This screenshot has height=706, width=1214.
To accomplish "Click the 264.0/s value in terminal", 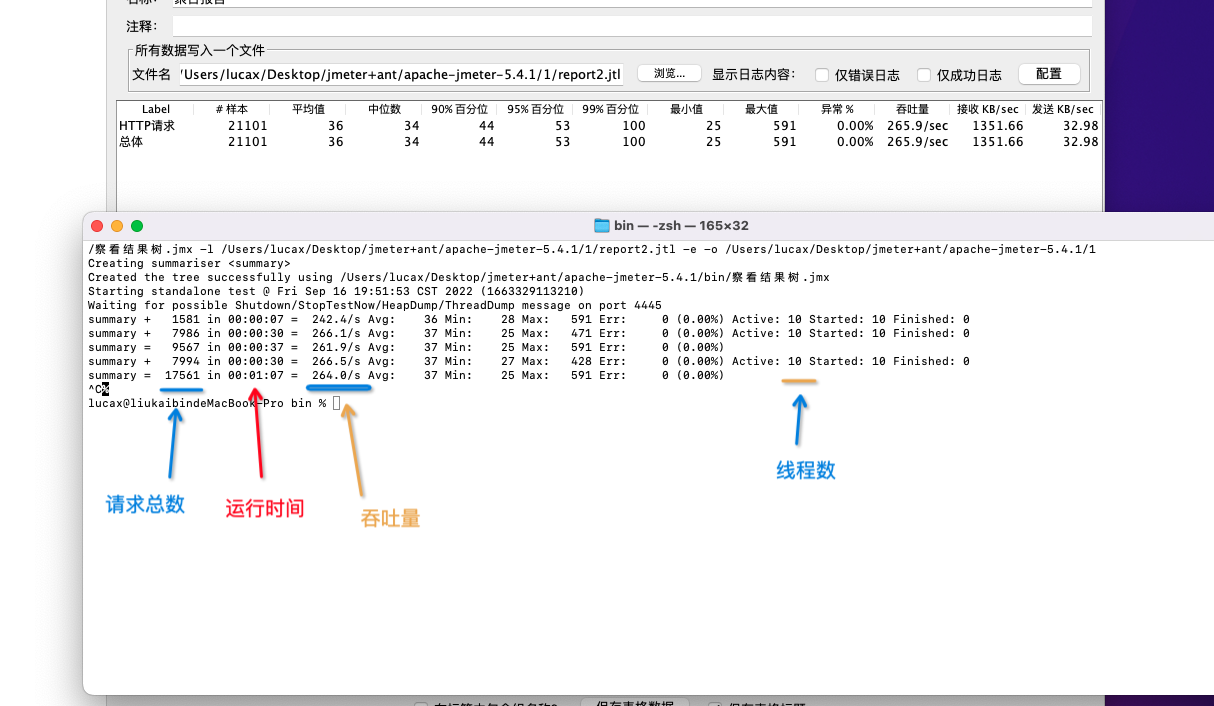I will tap(336, 375).
